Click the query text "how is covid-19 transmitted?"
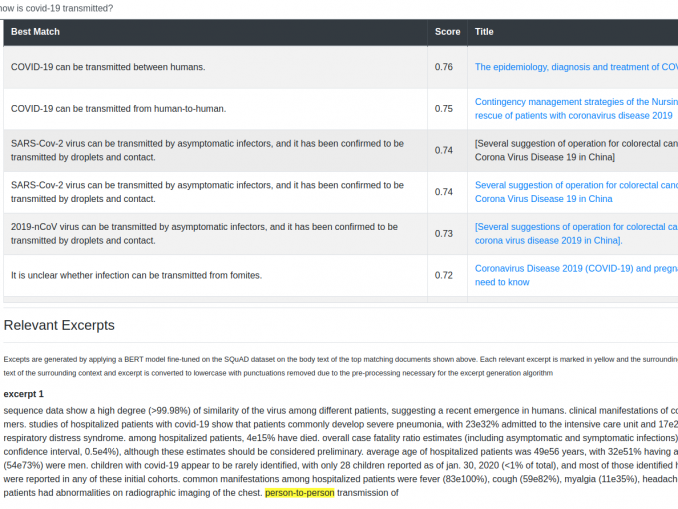This screenshot has width=678, height=509. coord(56,8)
